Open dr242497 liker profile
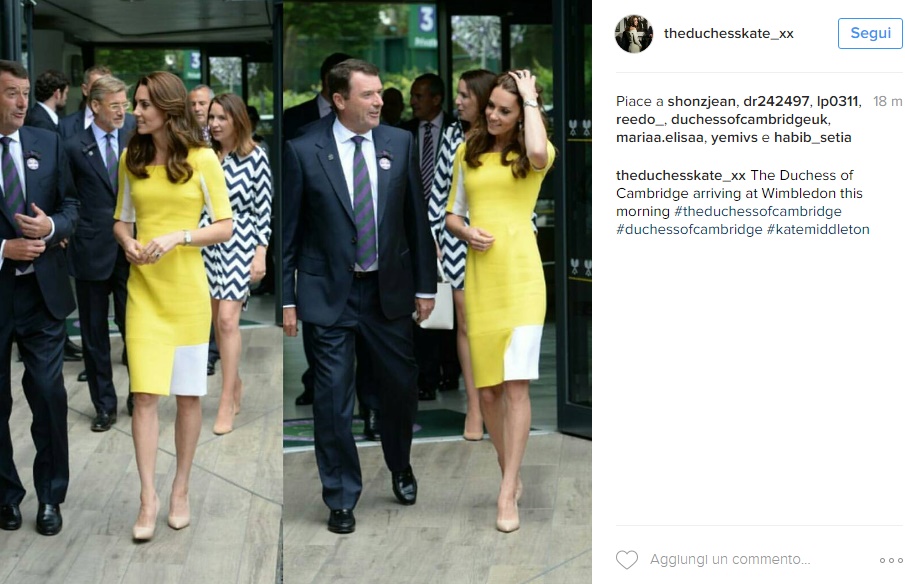 pos(776,102)
